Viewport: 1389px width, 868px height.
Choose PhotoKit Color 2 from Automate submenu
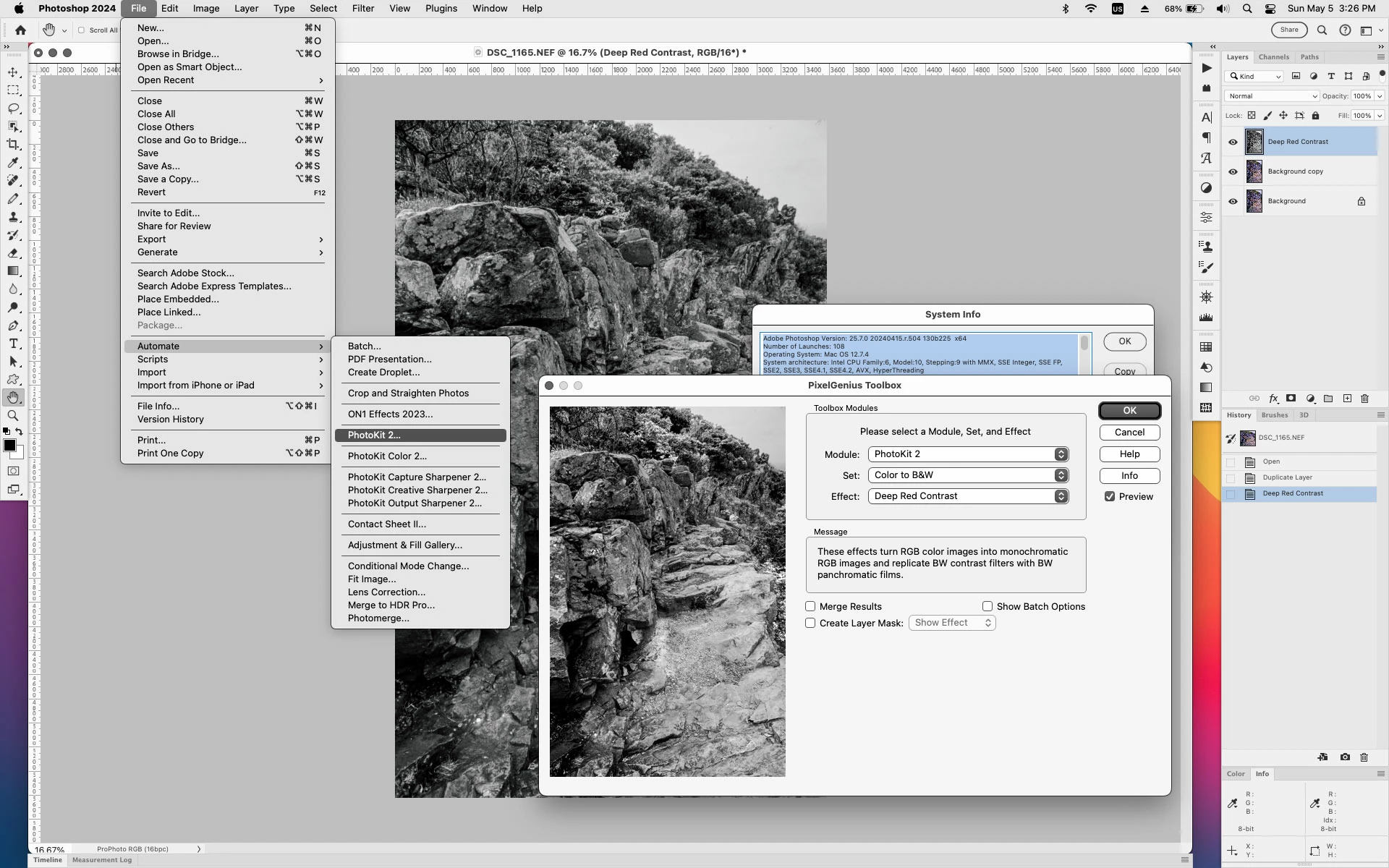[387, 456]
